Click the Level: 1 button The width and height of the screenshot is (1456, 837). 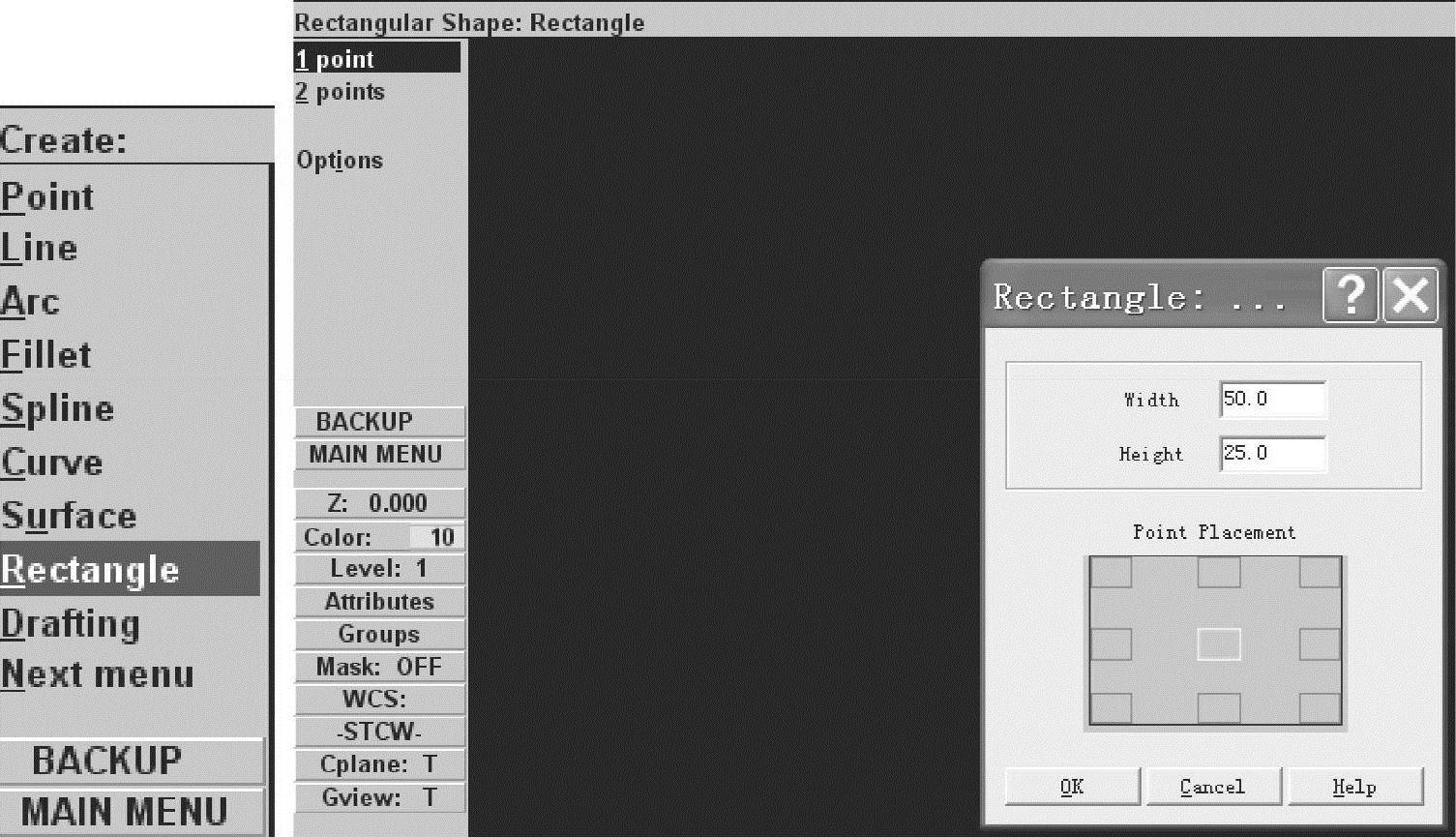point(379,569)
